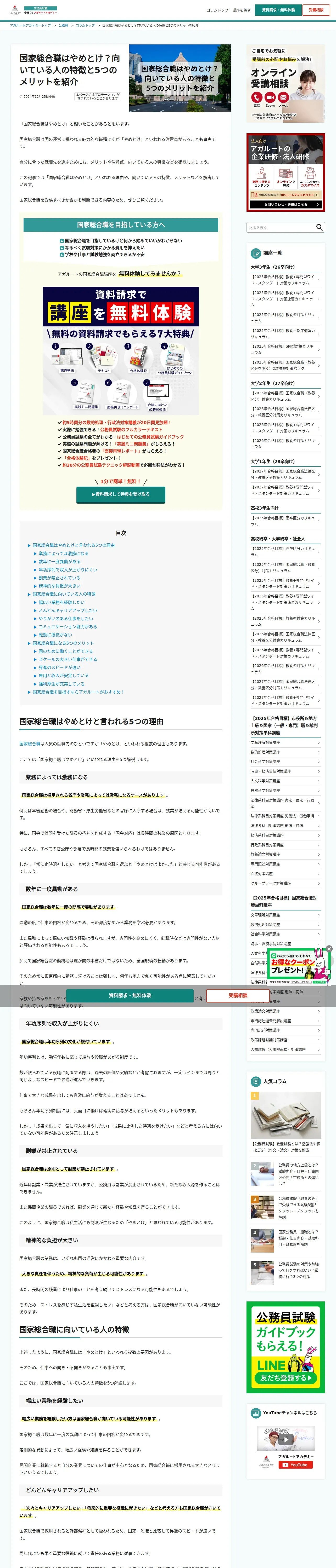336x1568 pixels.
Task: Jump to 国家総合職はやめとけと言われる5つの理由 in contents
Action: tap(73, 545)
